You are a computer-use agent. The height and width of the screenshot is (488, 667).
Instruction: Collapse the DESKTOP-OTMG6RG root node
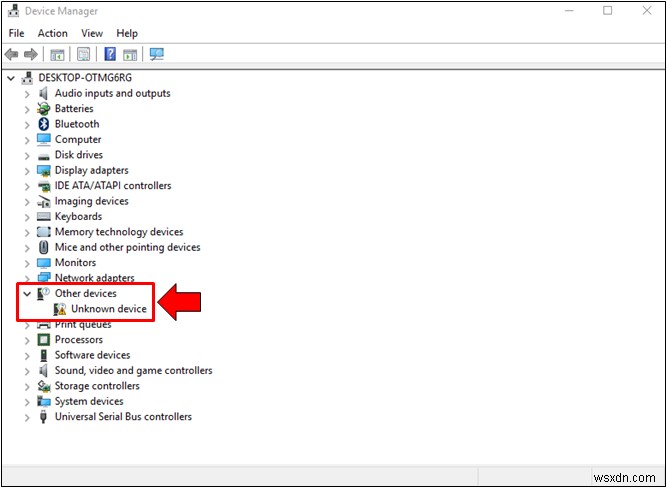click(x=11, y=78)
